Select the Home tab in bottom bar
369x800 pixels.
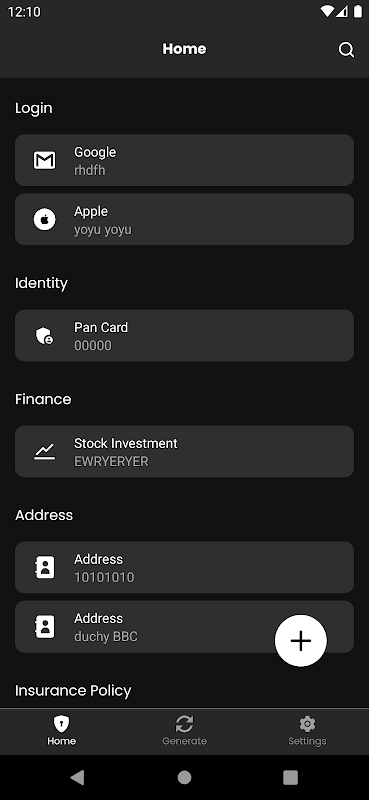(x=62, y=731)
